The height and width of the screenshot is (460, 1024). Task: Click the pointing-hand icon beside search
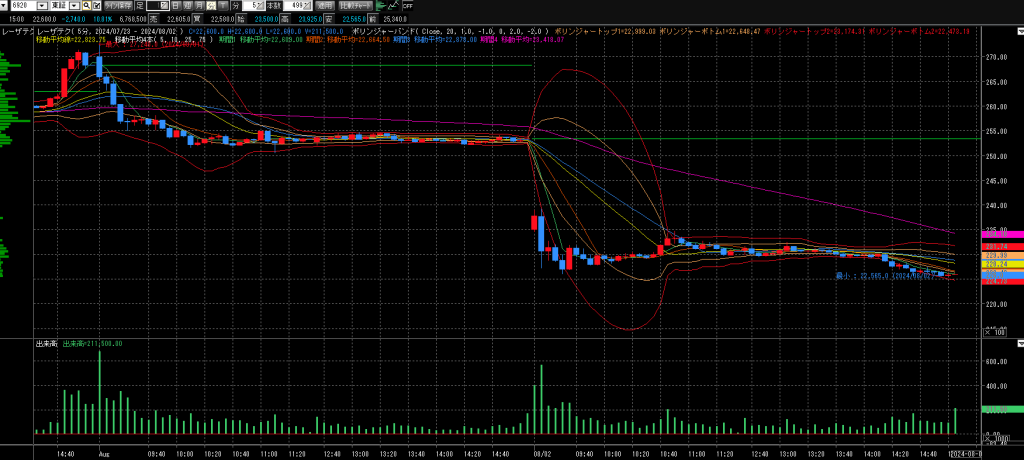coord(97,6)
